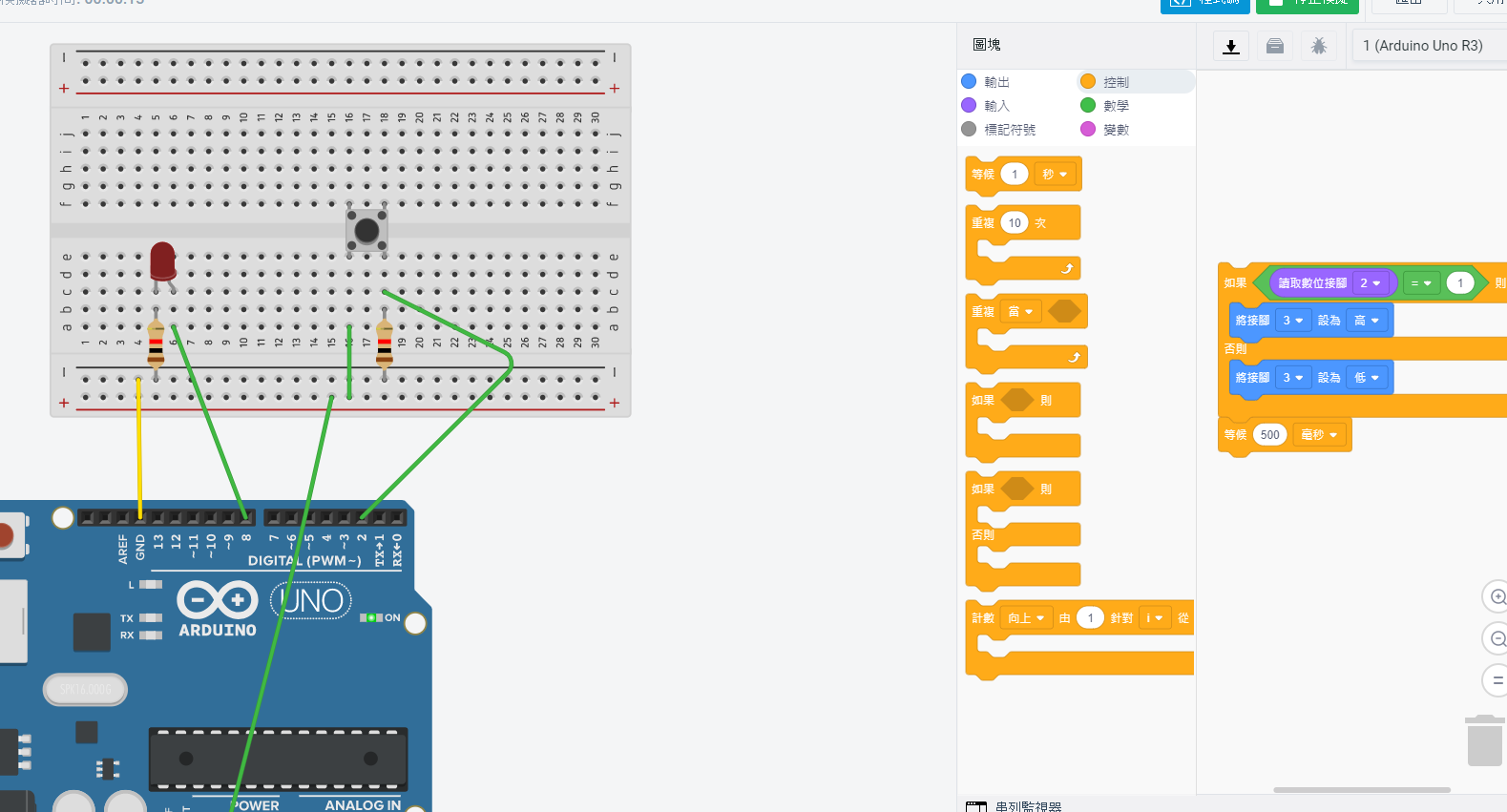Zoom out on the blocks workspace
This screenshot has width=1507, height=812.
pos(1496,638)
